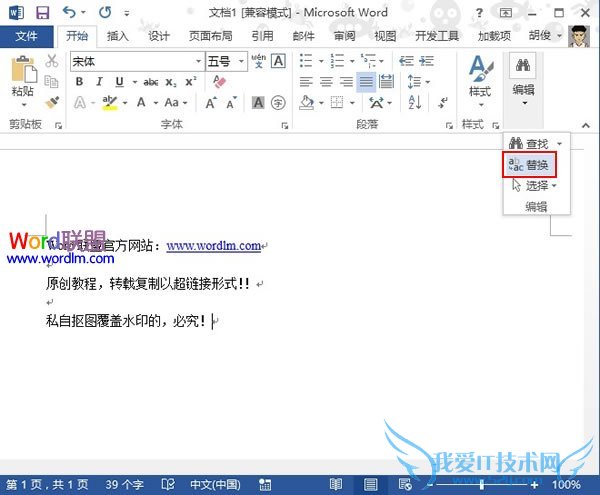Open the font name dropdown
The height and width of the screenshot is (495, 600).
point(198,61)
